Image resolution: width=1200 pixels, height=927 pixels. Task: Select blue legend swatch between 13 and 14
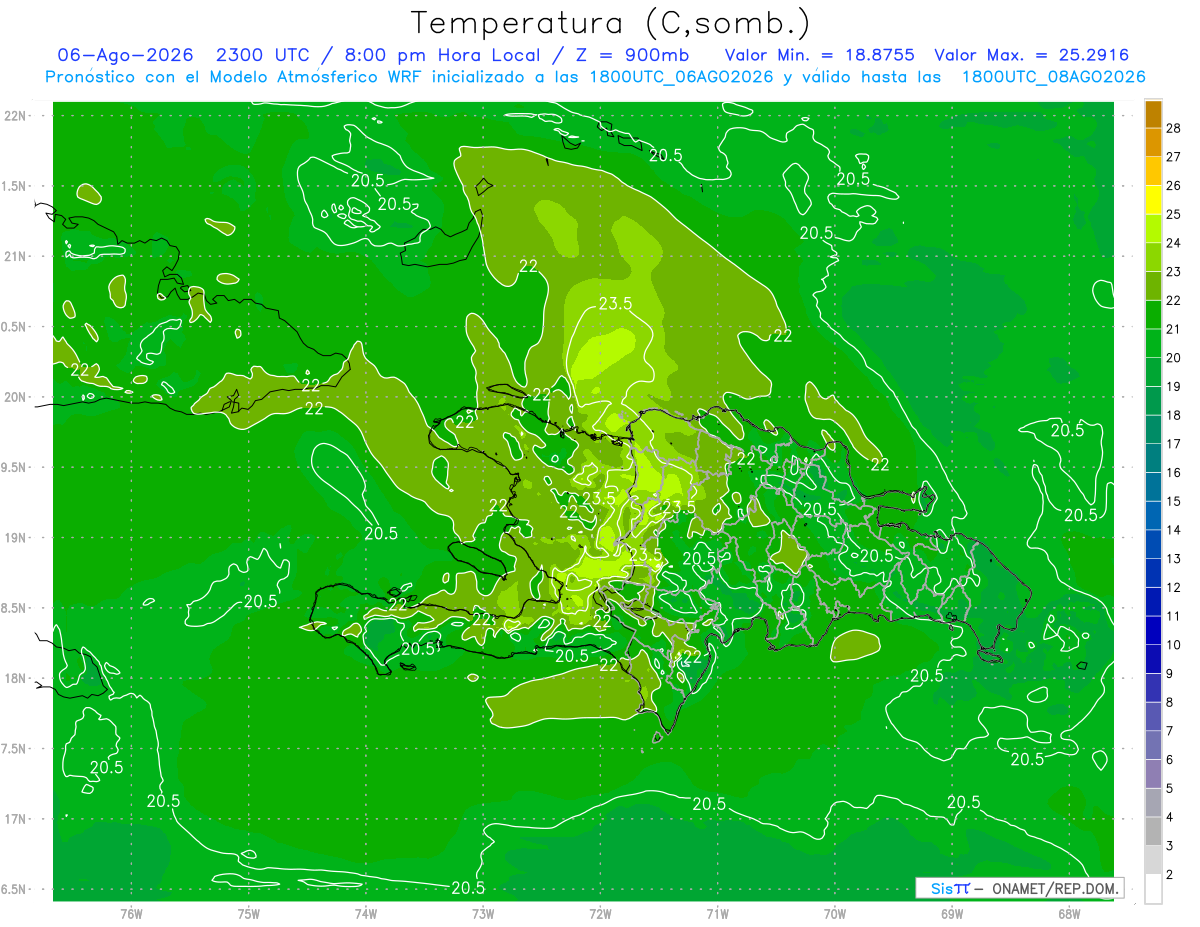pos(1153,544)
